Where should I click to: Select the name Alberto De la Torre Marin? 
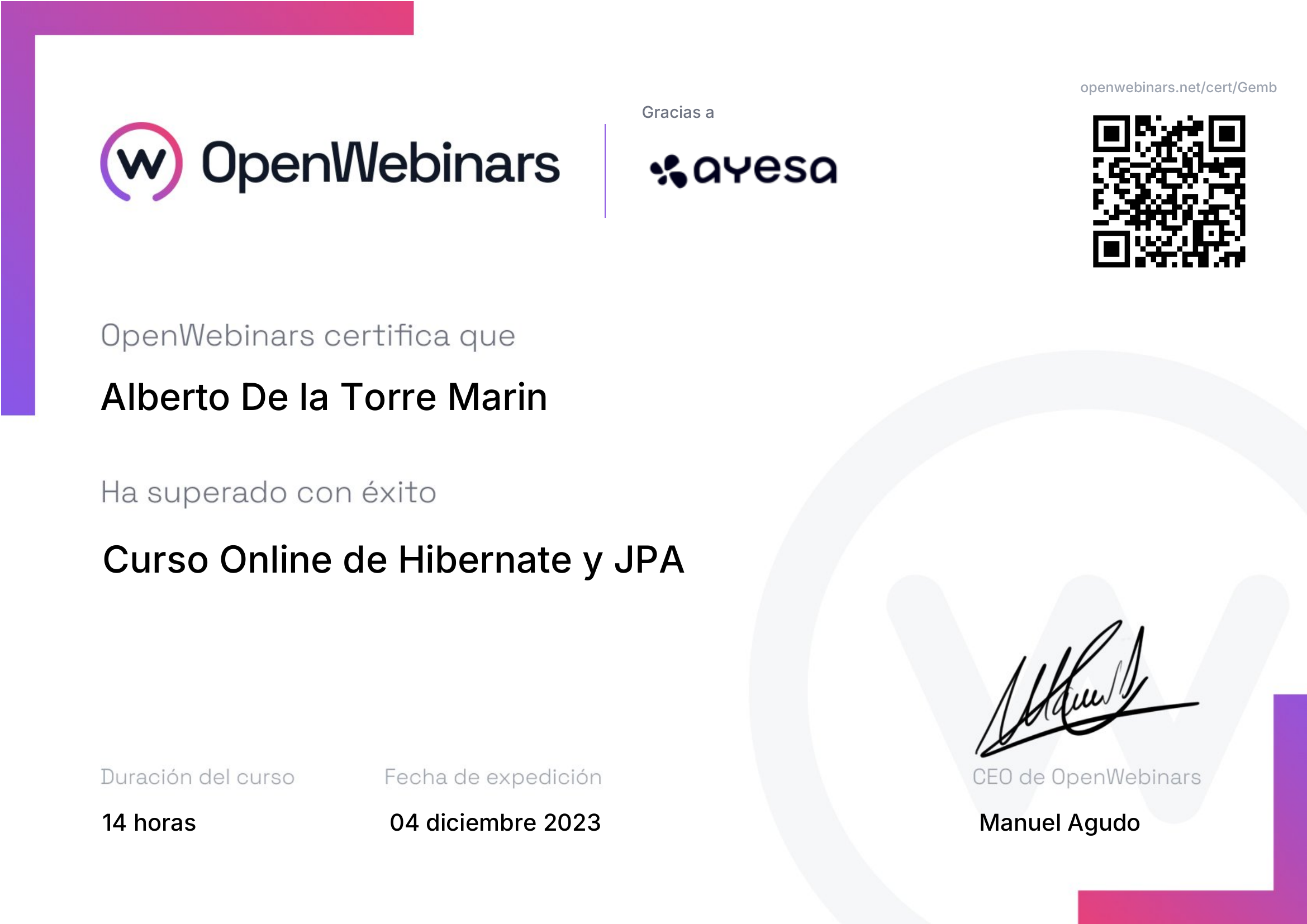pyautogui.click(x=324, y=397)
